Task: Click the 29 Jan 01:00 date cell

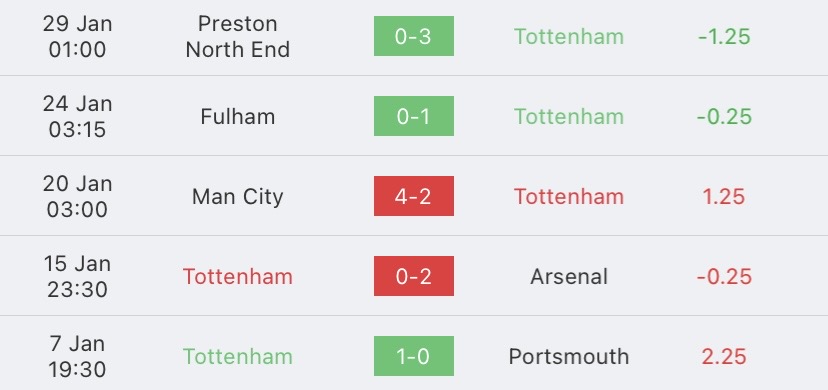Action: click(x=78, y=36)
